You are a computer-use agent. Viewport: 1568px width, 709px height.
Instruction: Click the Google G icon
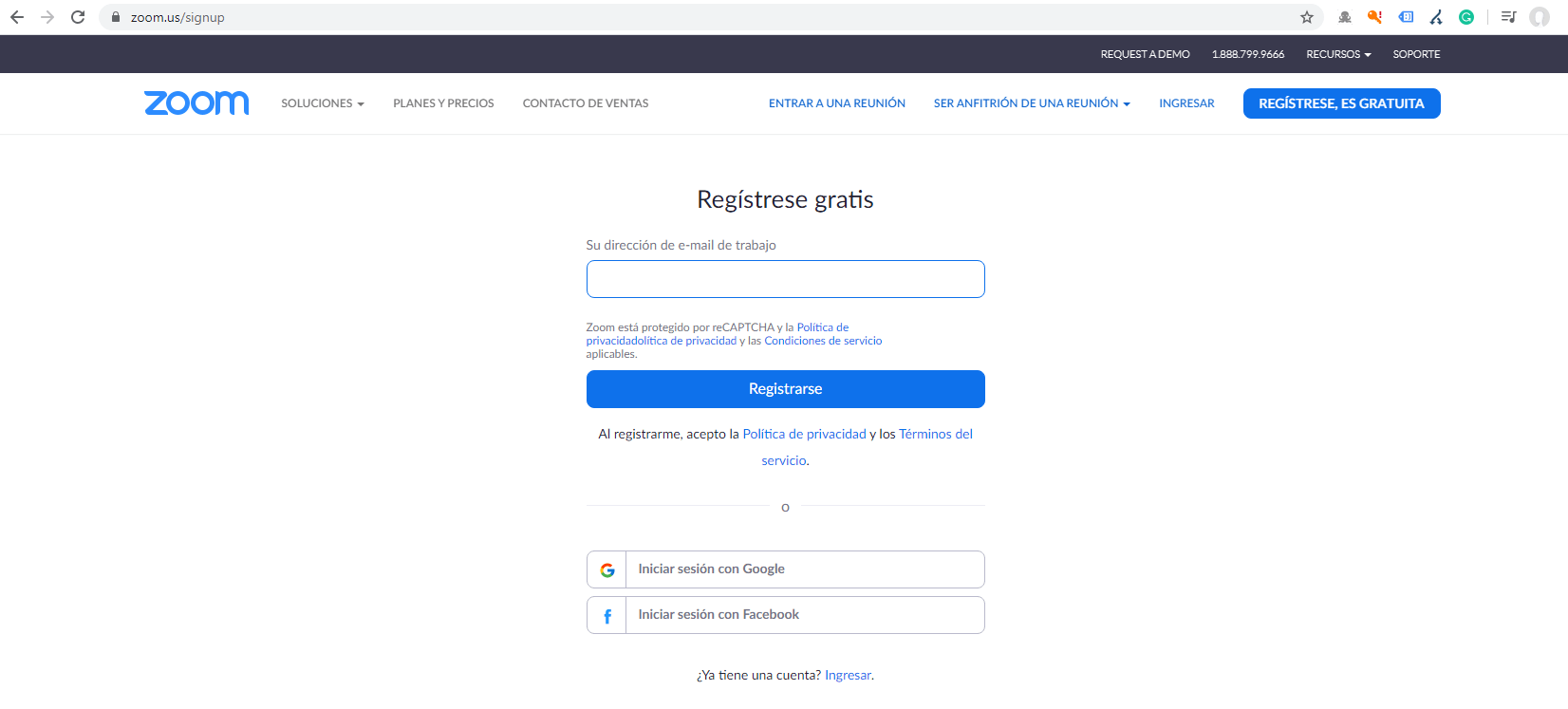(x=607, y=569)
